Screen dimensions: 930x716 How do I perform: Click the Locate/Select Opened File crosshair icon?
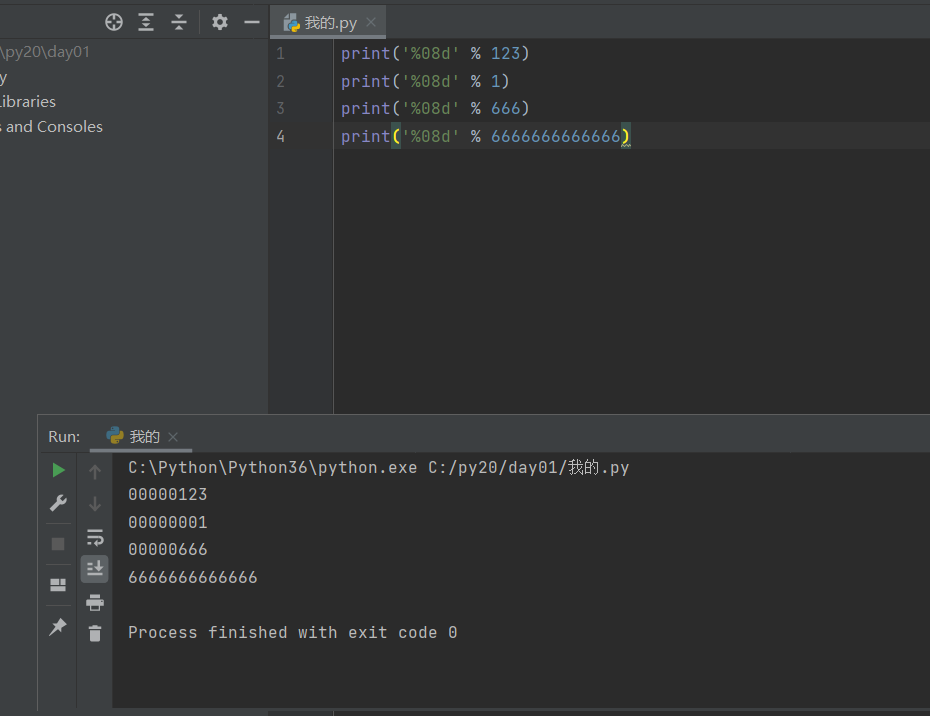(114, 23)
